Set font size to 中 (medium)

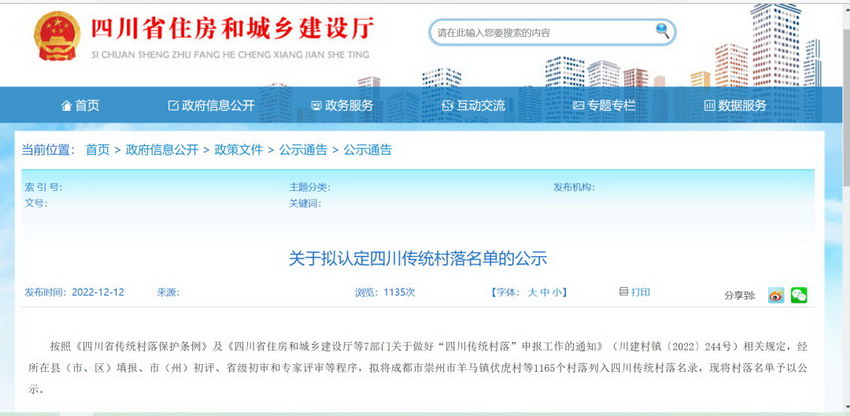[x=545, y=292]
